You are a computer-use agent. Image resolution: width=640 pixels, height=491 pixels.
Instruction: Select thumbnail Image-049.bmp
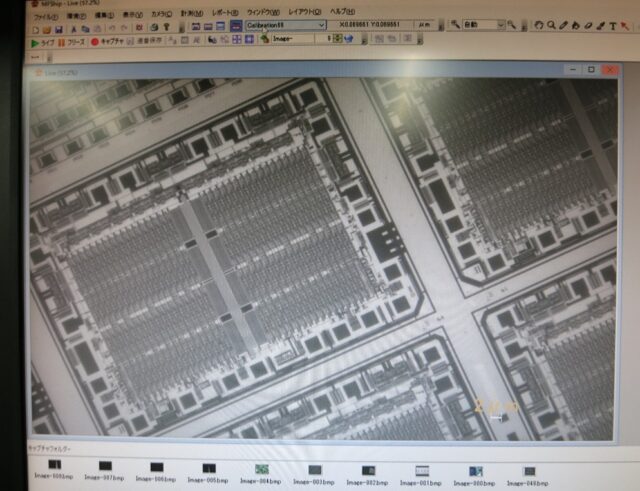point(528,476)
